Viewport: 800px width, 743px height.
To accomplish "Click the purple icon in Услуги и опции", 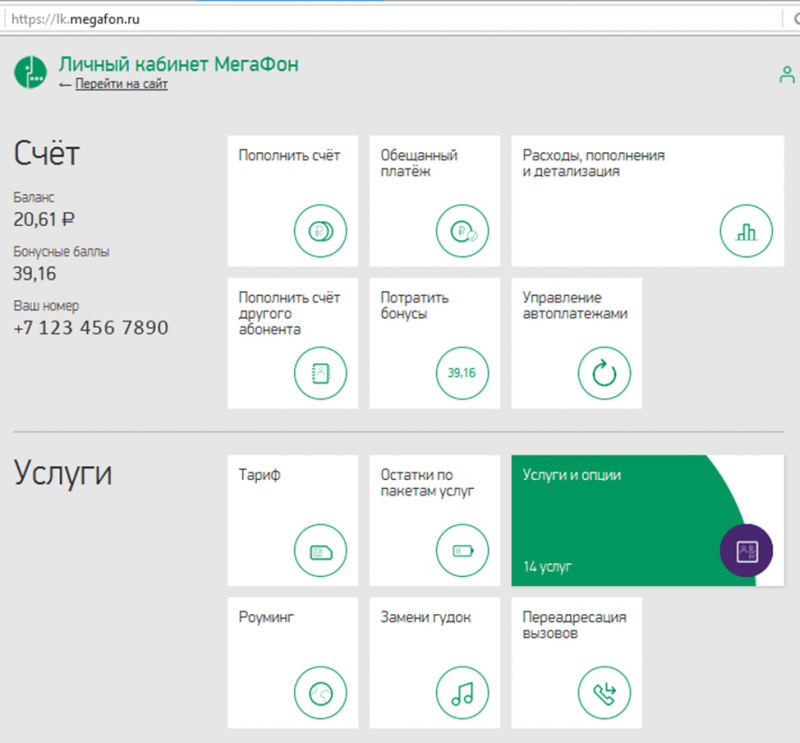I will coord(746,550).
